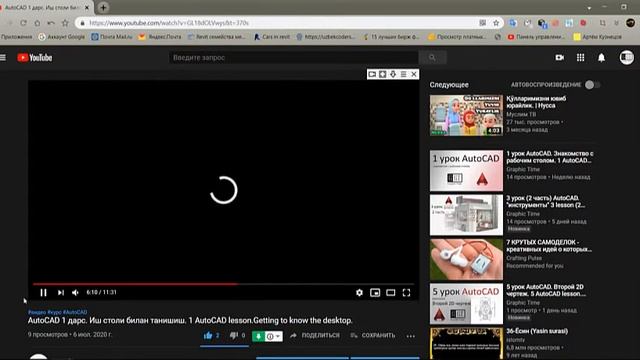Go to YouTube home logo
Image resolution: width=640 pixels, height=360 pixels.
tap(35, 58)
